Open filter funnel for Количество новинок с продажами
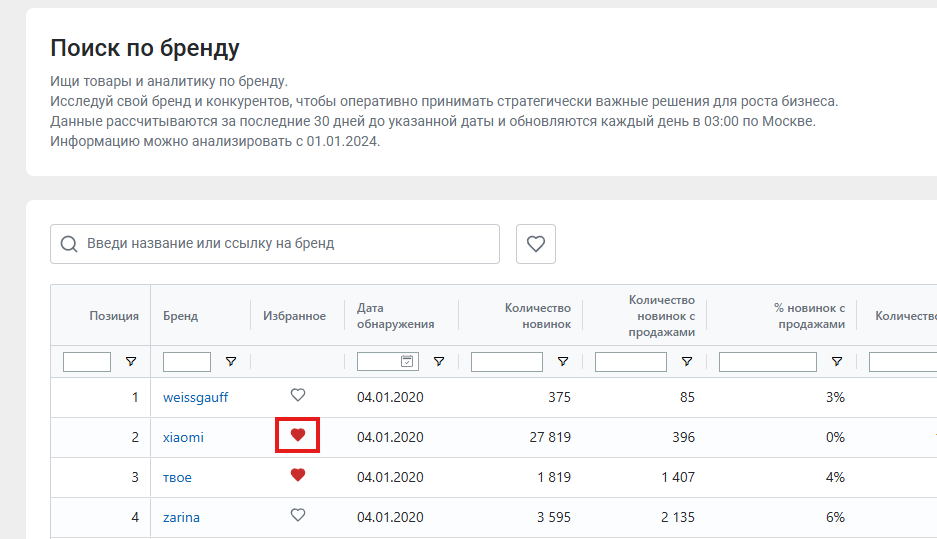937x539 pixels. coord(687,362)
